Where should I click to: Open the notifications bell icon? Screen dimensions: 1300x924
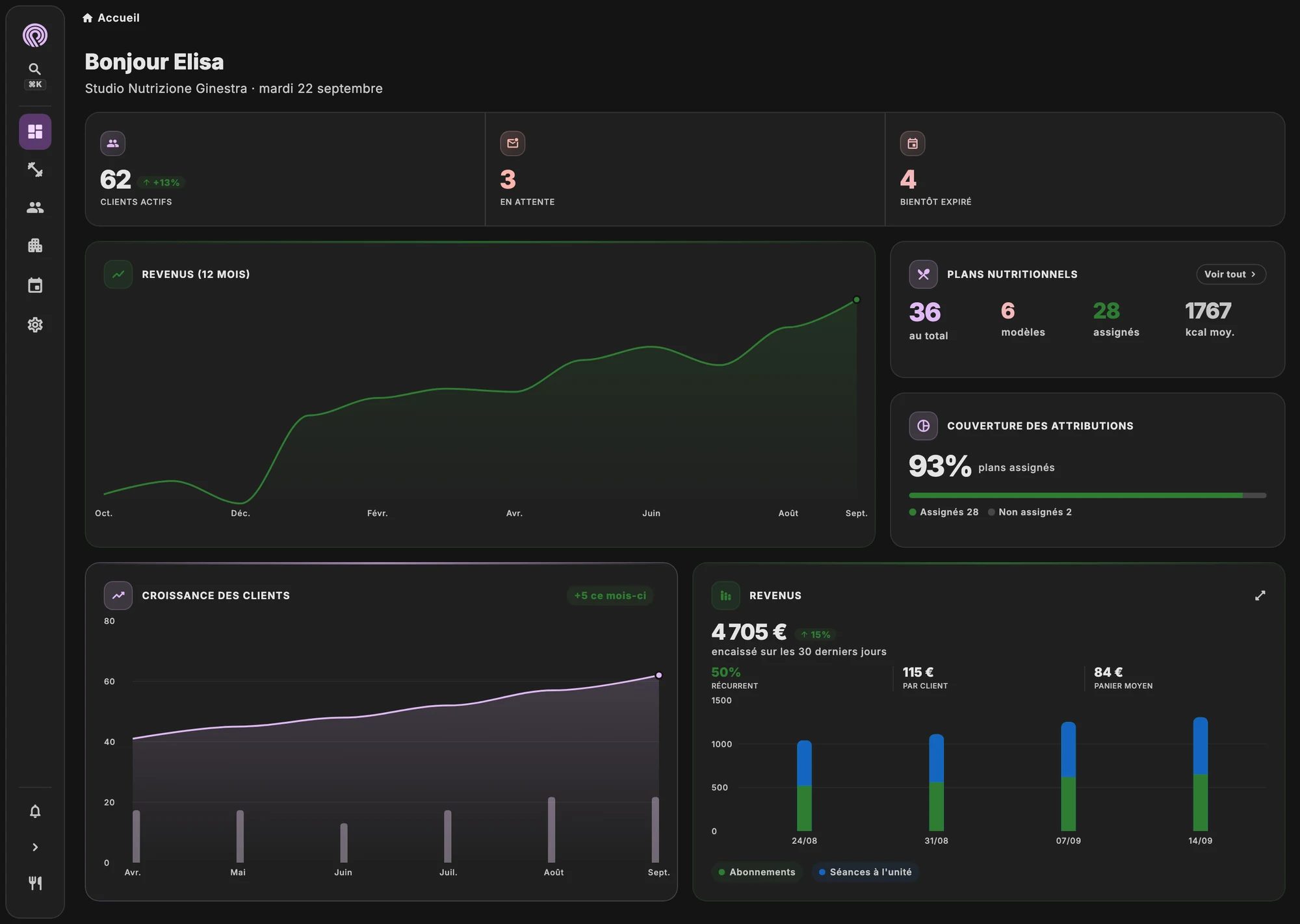pos(35,812)
